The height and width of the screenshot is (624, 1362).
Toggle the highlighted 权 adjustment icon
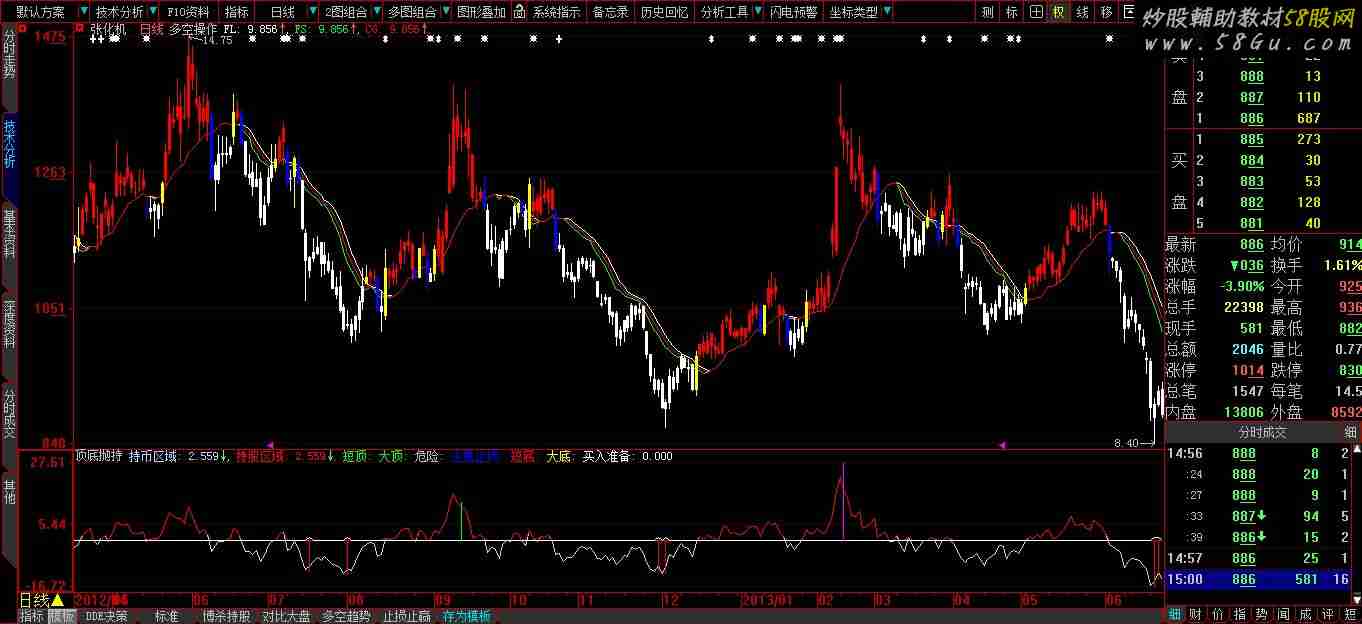click(x=1059, y=12)
